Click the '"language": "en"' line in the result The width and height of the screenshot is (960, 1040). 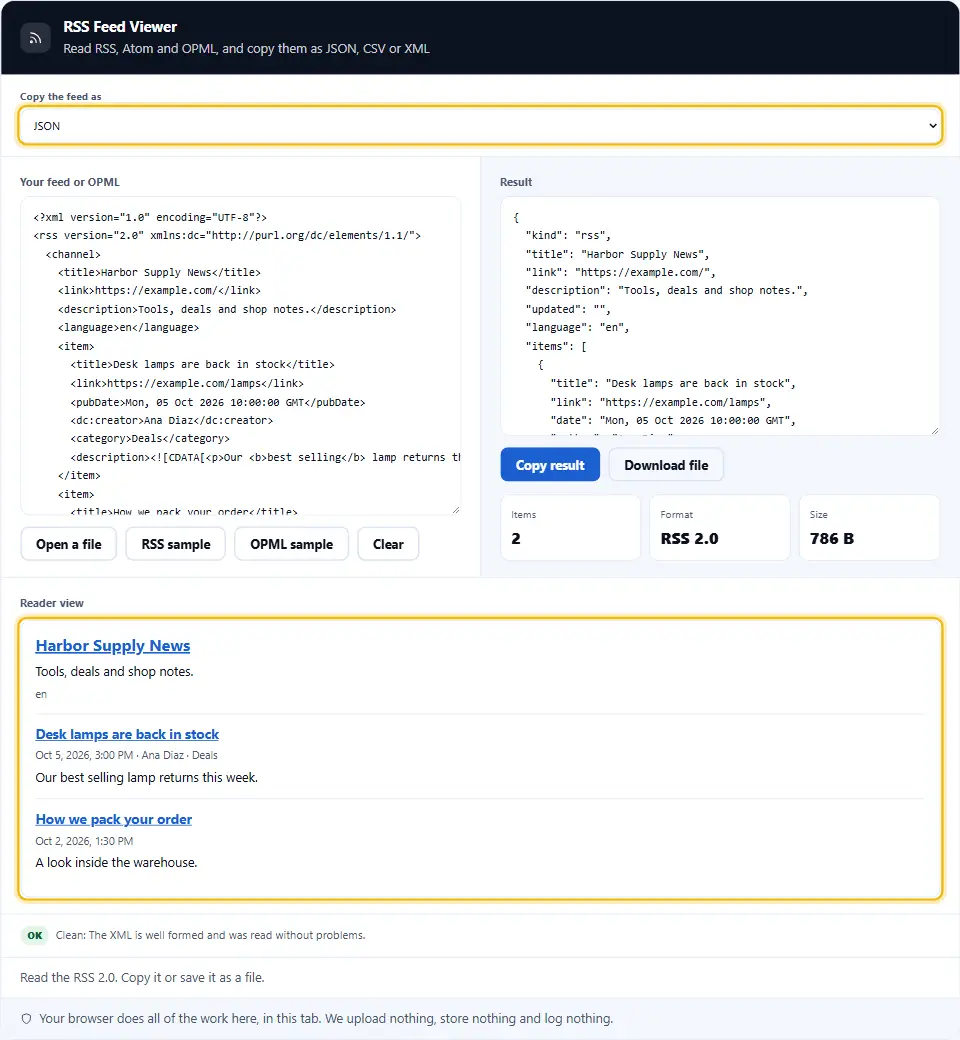point(577,328)
